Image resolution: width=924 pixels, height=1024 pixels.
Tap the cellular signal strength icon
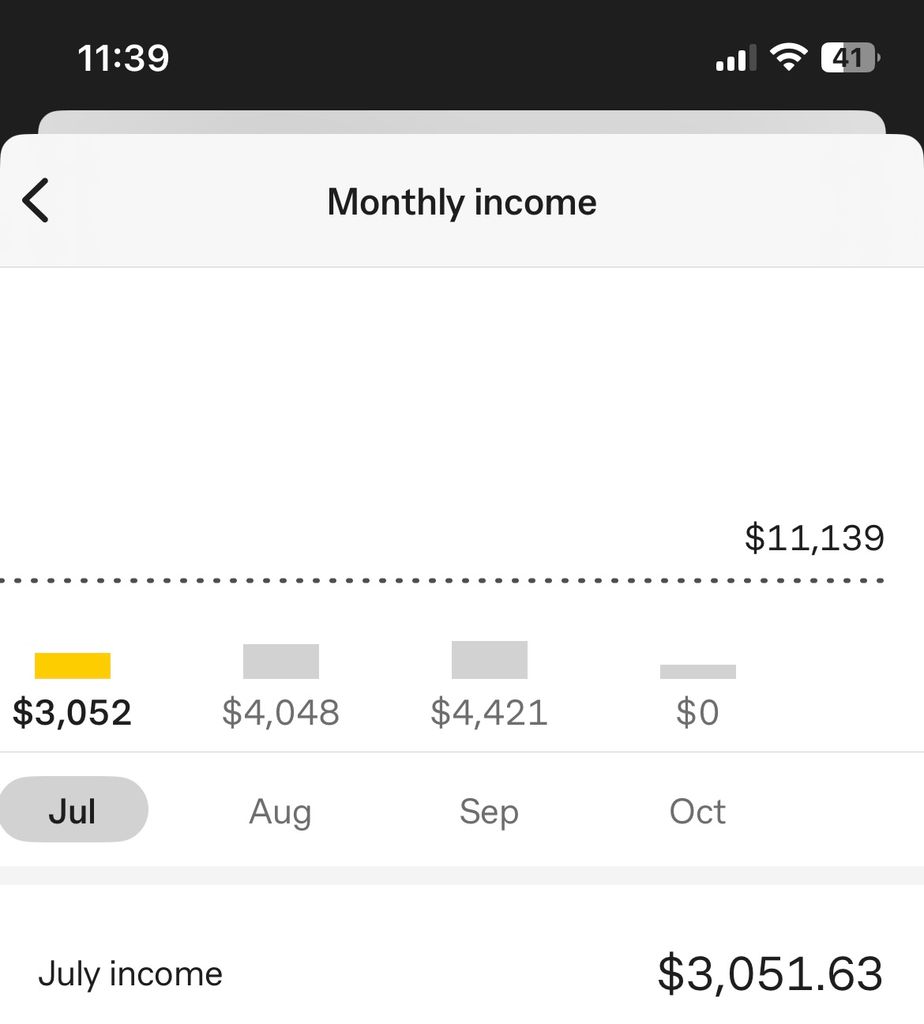tap(736, 60)
